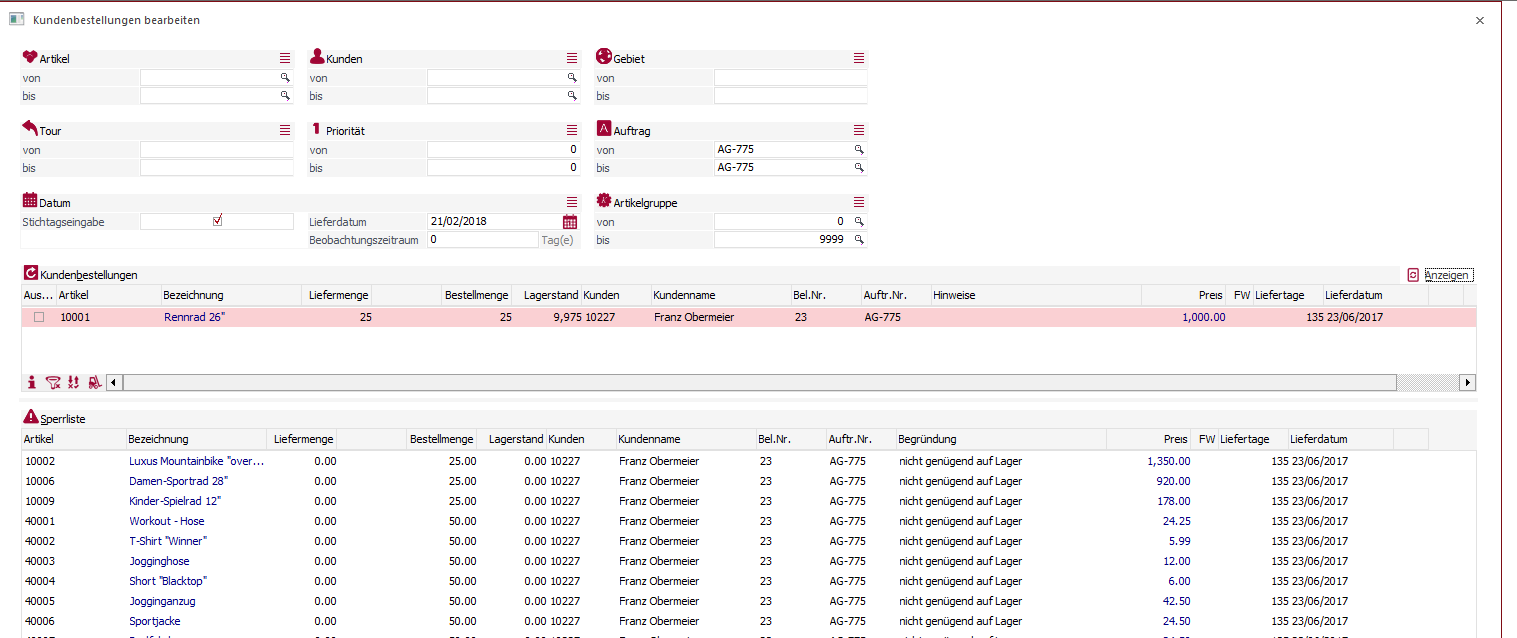1517x638 pixels.
Task: Open the Gebiet section hamburger menu
Action: [858, 59]
